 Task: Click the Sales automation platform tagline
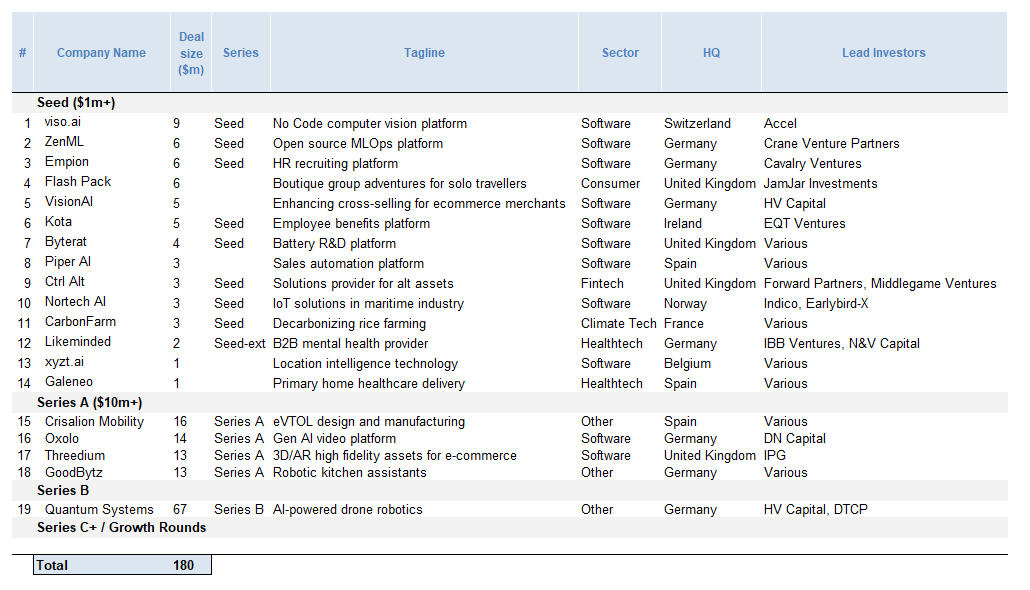(349, 263)
